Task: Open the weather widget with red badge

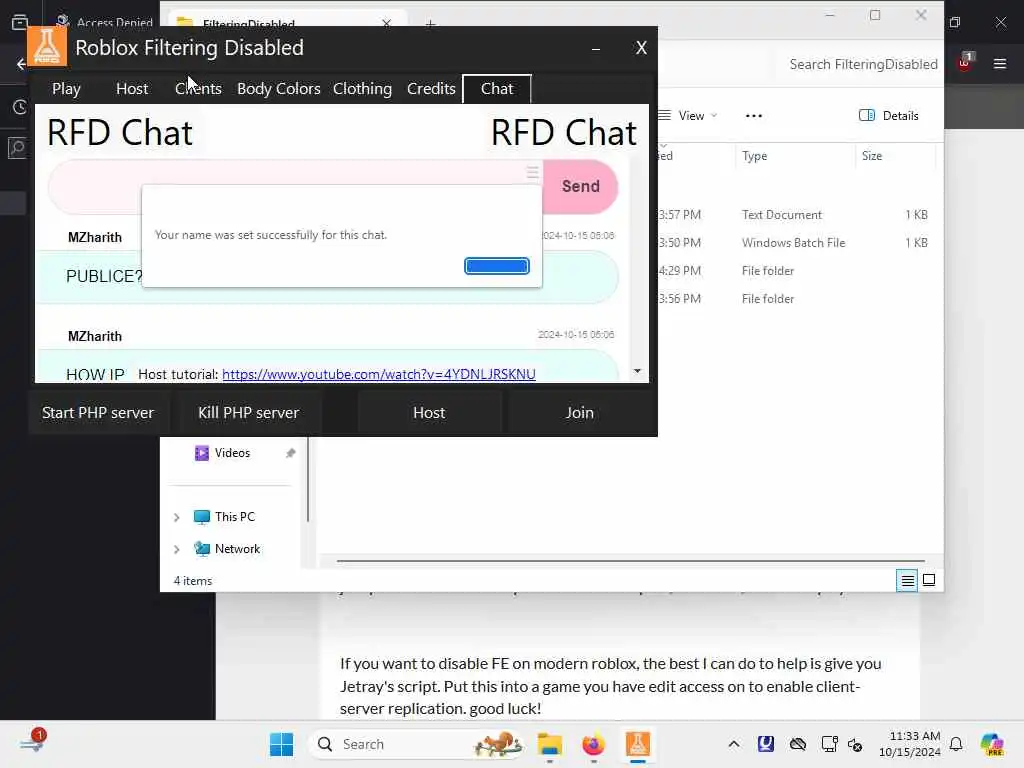Action: 33,743
